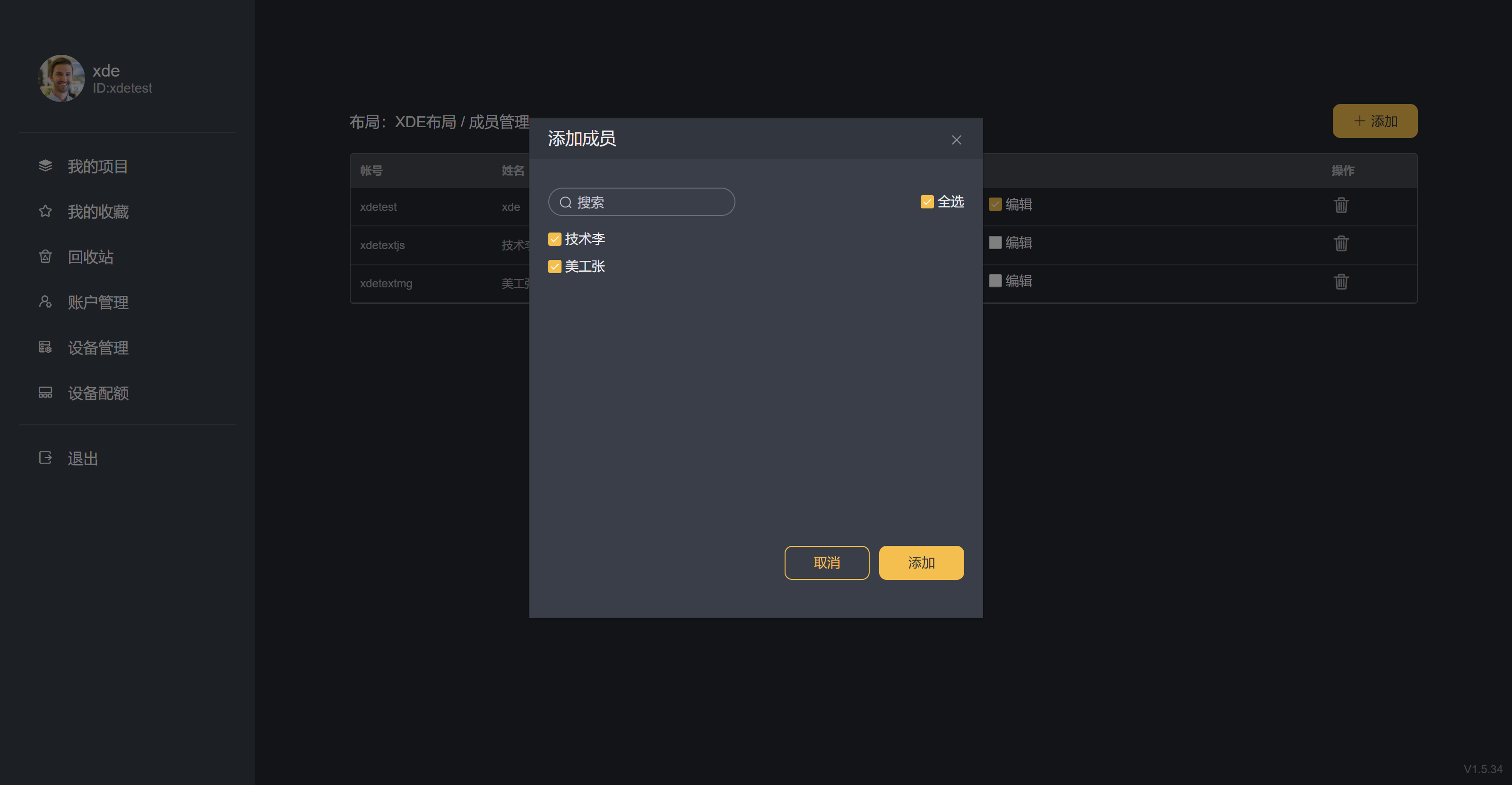The height and width of the screenshot is (785, 1512).
Task: Click the 账户管理 user icon
Action: click(x=45, y=302)
